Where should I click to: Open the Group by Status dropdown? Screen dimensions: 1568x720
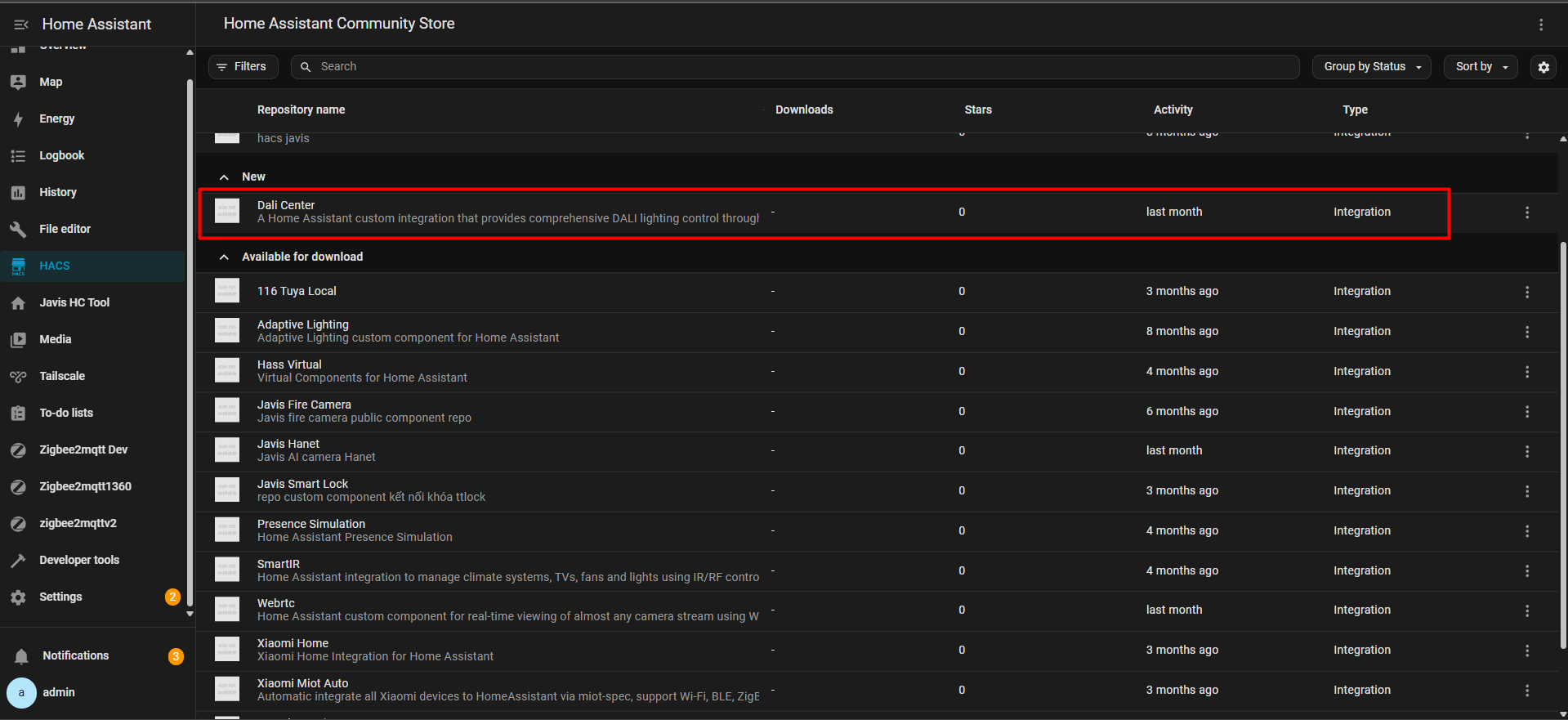coord(1371,67)
